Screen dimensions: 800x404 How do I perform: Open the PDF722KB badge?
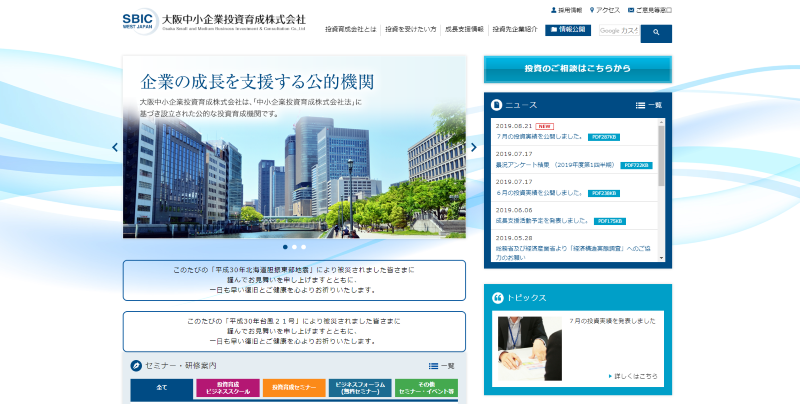click(x=636, y=165)
